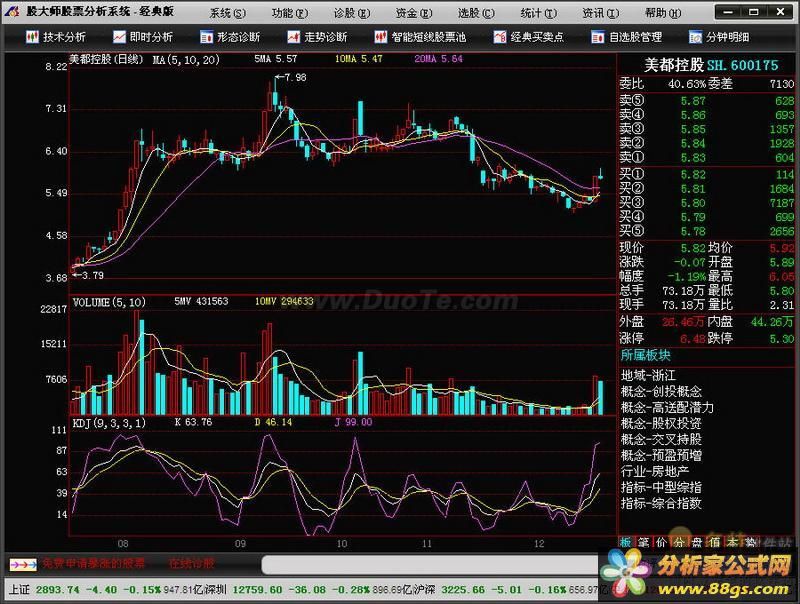Click the MA(5,10,20) indicator label

[186, 60]
